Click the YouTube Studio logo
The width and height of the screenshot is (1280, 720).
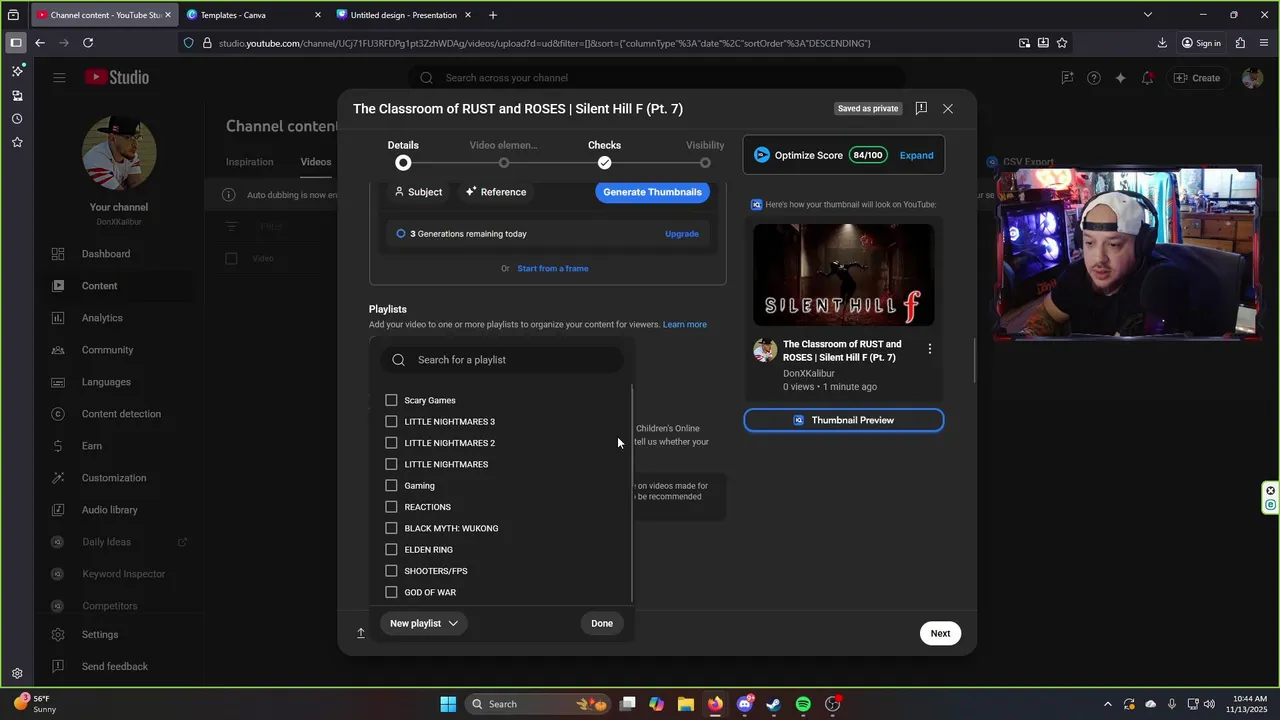pyautogui.click(x=116, y=78)
